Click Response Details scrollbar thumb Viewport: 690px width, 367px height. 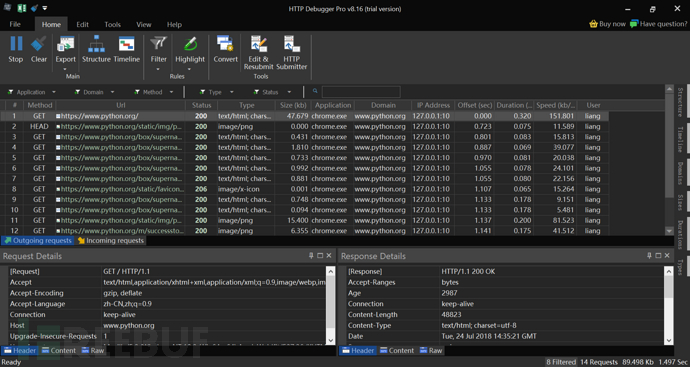click(x=669, y=287)
